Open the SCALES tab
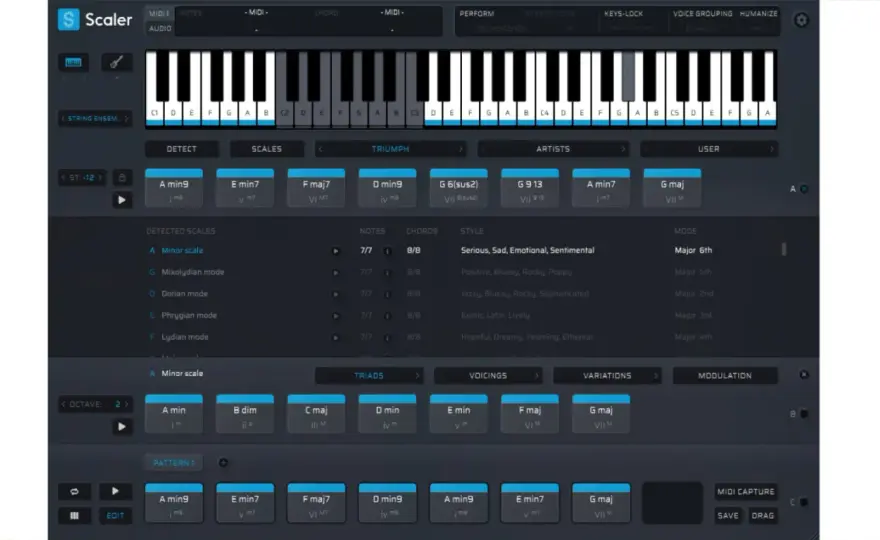The height and width of the screenshot is (540, 880). [267, 149]
